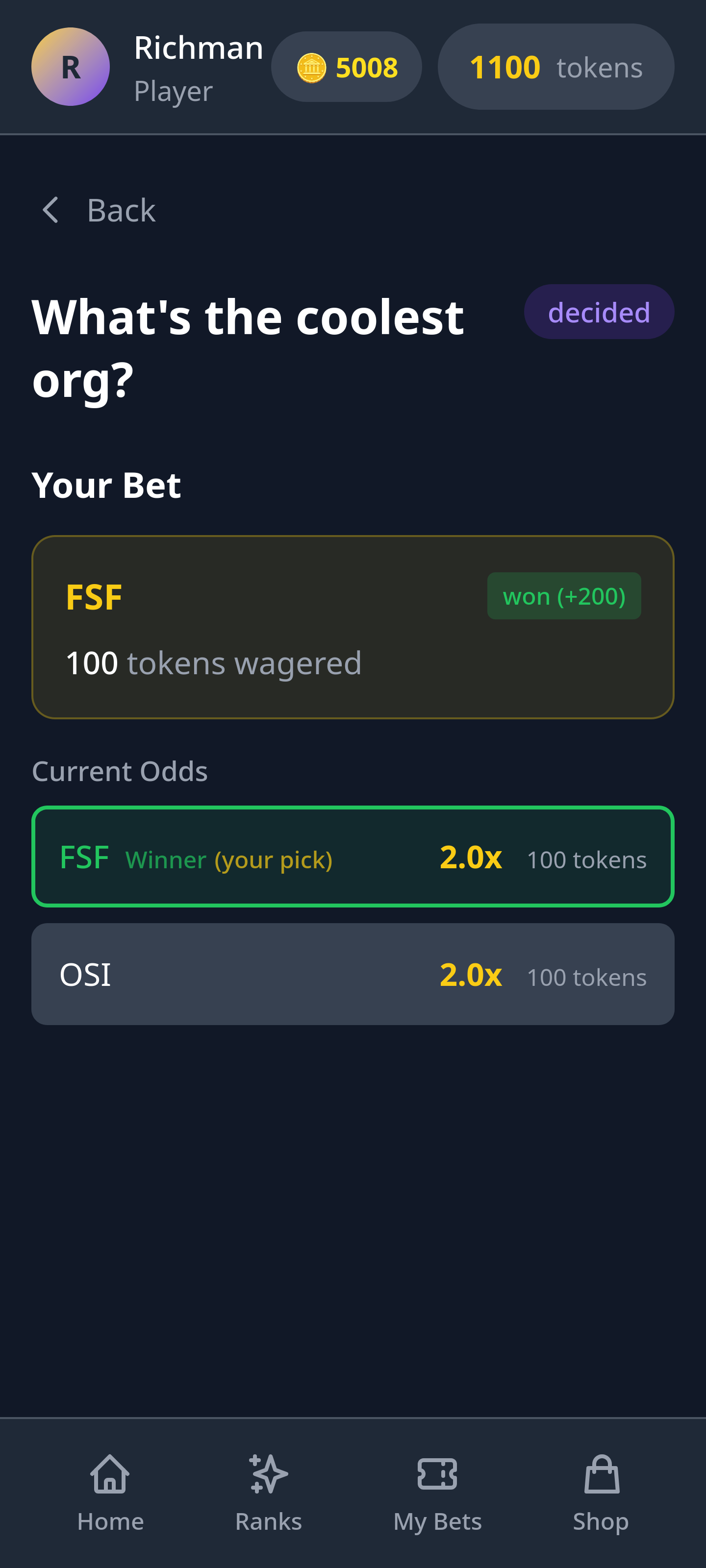Tap Richman's avatar with the R initial
The image size is (706, 1568).
point(70,68)
